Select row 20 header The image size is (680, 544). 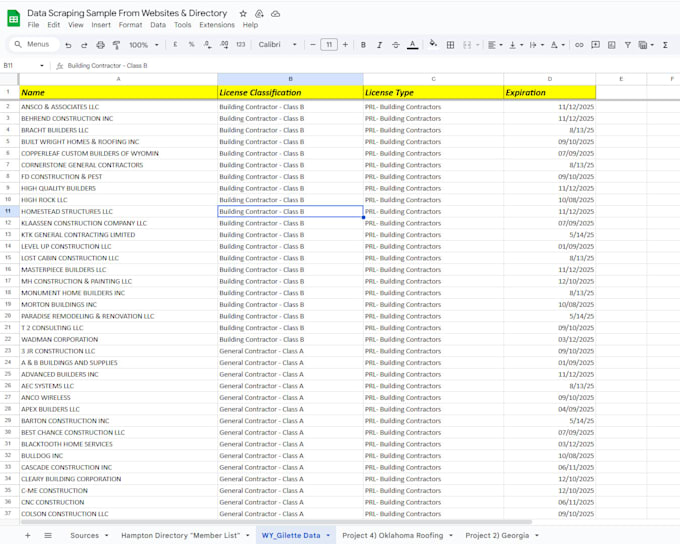(x=8, y=316)
